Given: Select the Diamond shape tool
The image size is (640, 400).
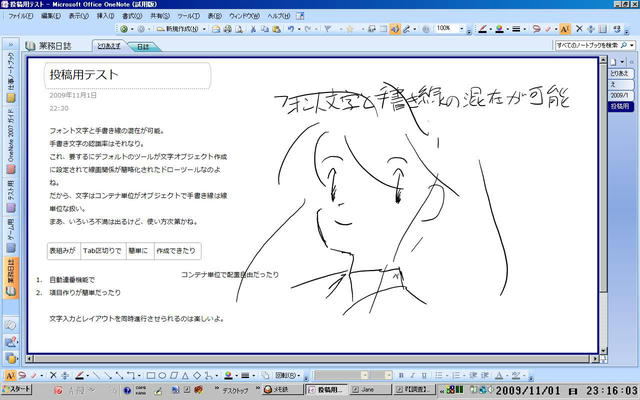Looking at the screenshot, I should tap(197, 375).
